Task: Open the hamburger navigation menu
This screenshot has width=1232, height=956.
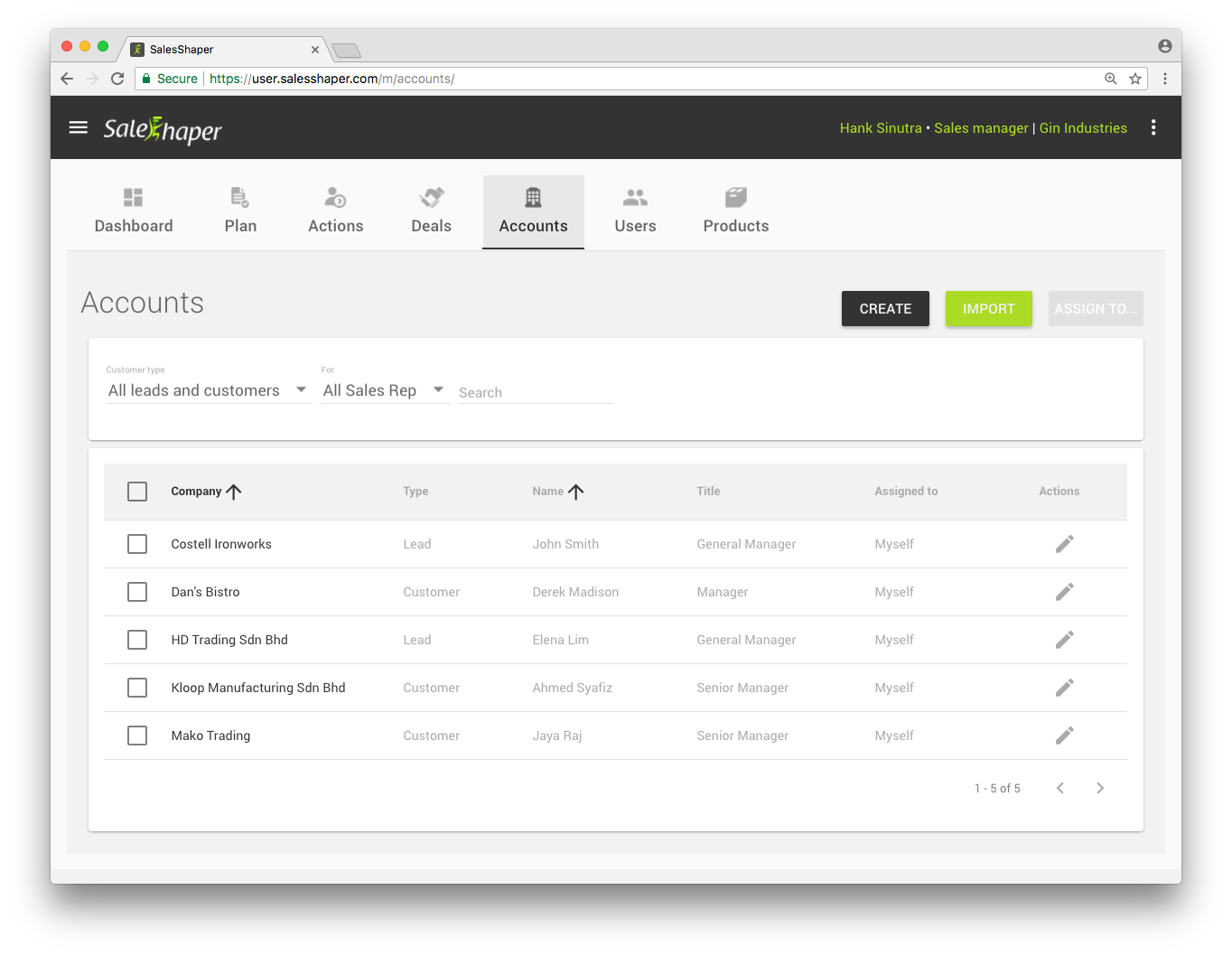Action: point(79,127)
